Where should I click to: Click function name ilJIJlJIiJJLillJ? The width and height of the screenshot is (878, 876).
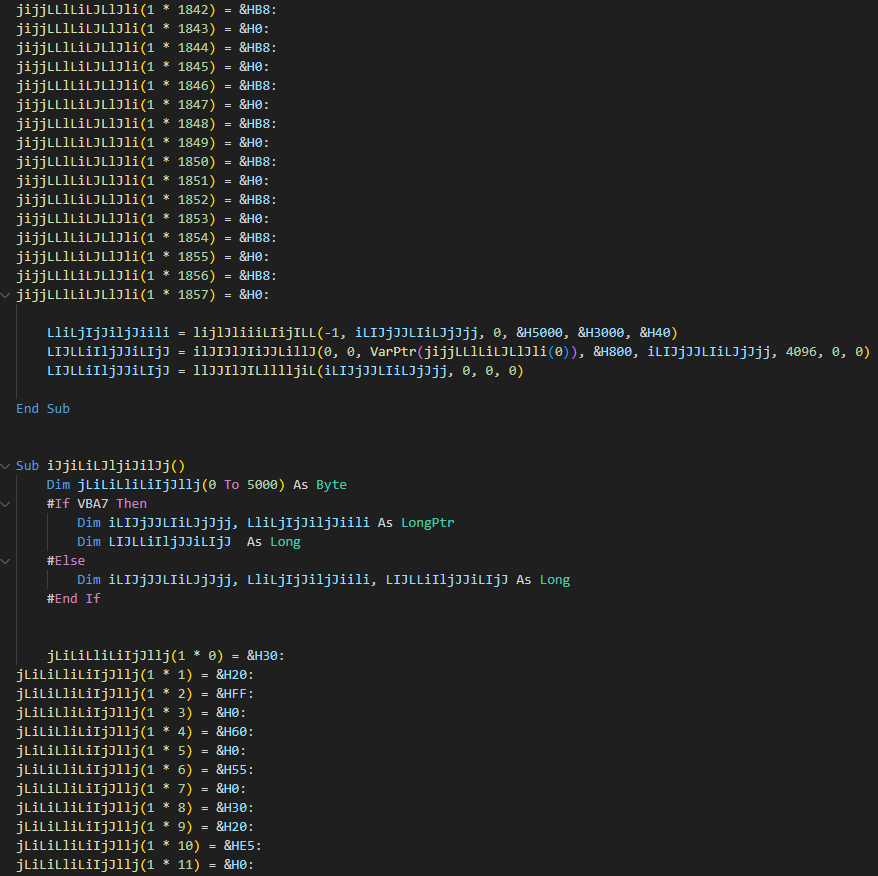(255, 352)
